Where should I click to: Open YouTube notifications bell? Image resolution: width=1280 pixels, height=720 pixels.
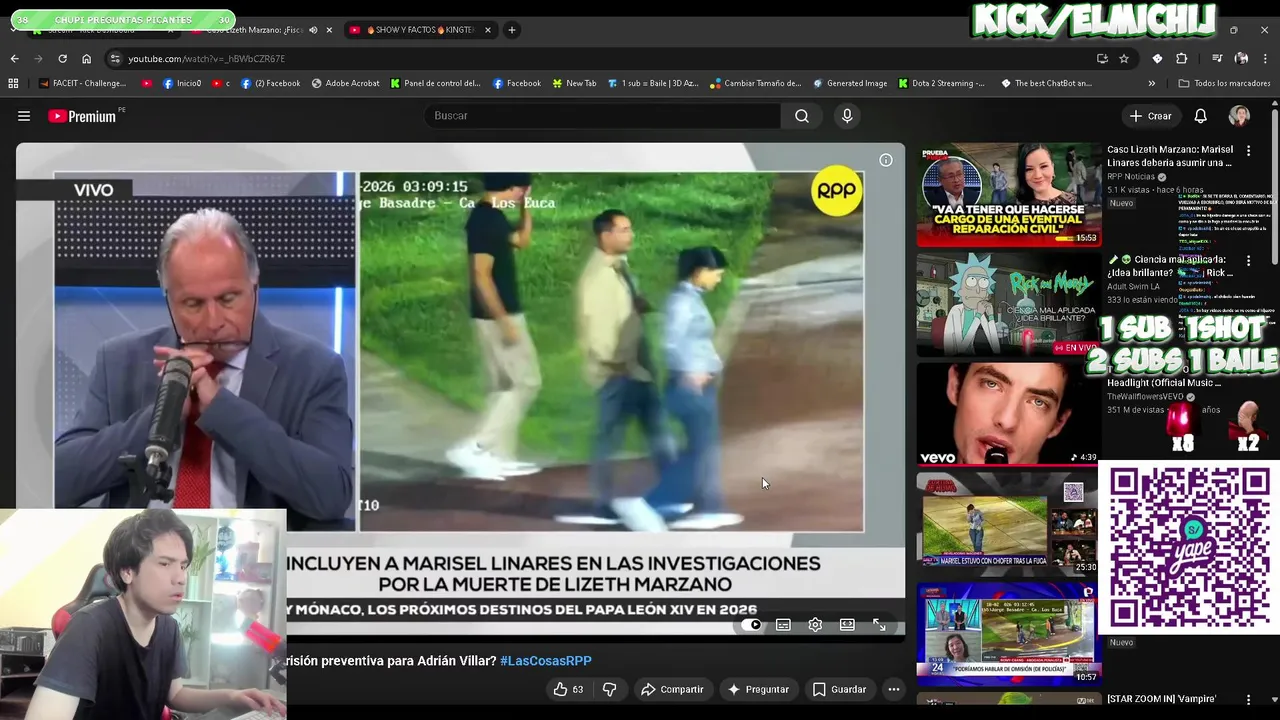[x=1200, y=116]
